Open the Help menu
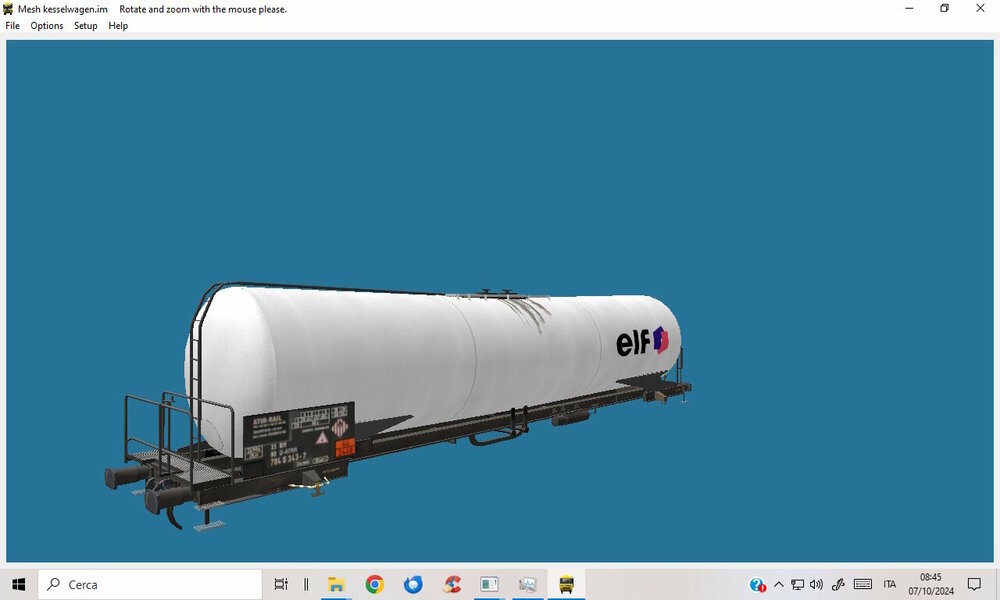 tap(118, 26)
